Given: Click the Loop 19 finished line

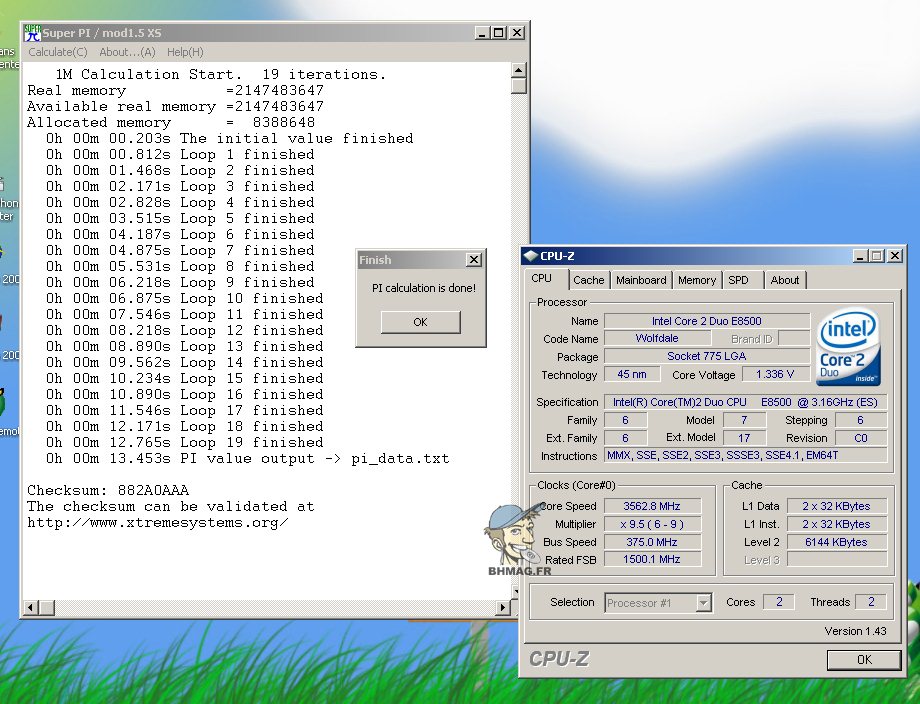Looking at the screenshot, I should (x=185, y=442).
